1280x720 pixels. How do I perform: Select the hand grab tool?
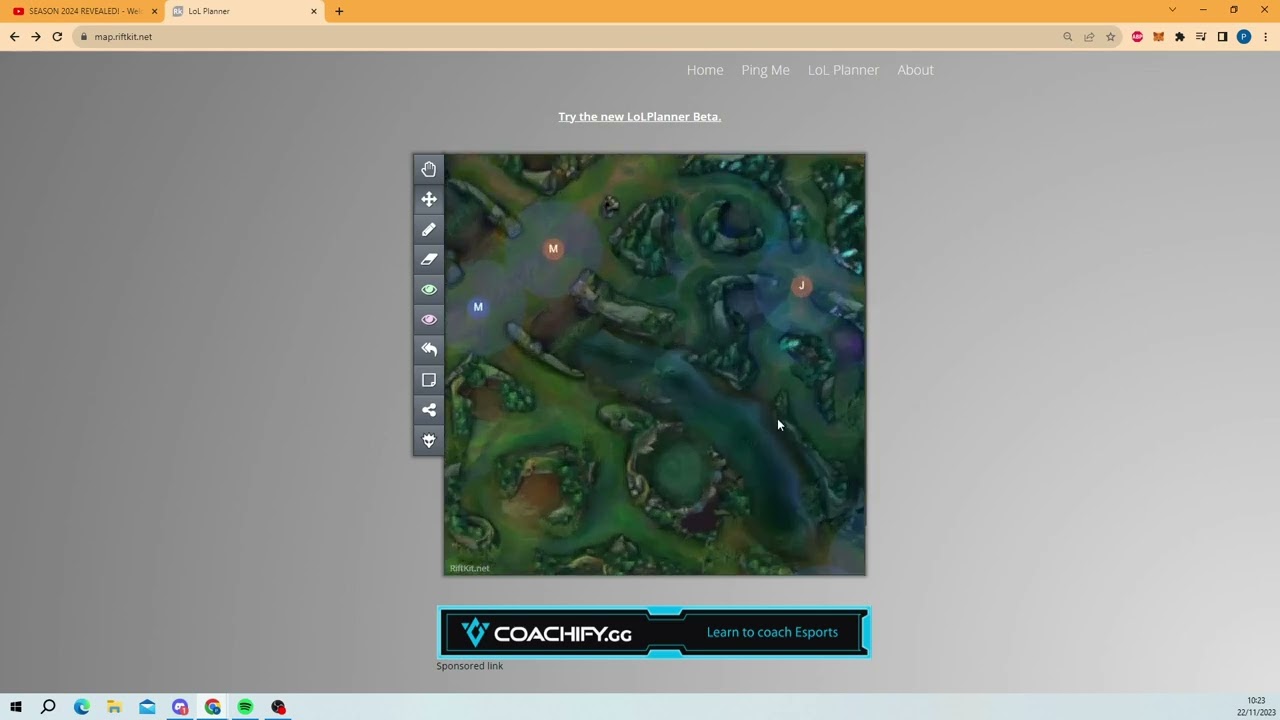click(429, 169)
